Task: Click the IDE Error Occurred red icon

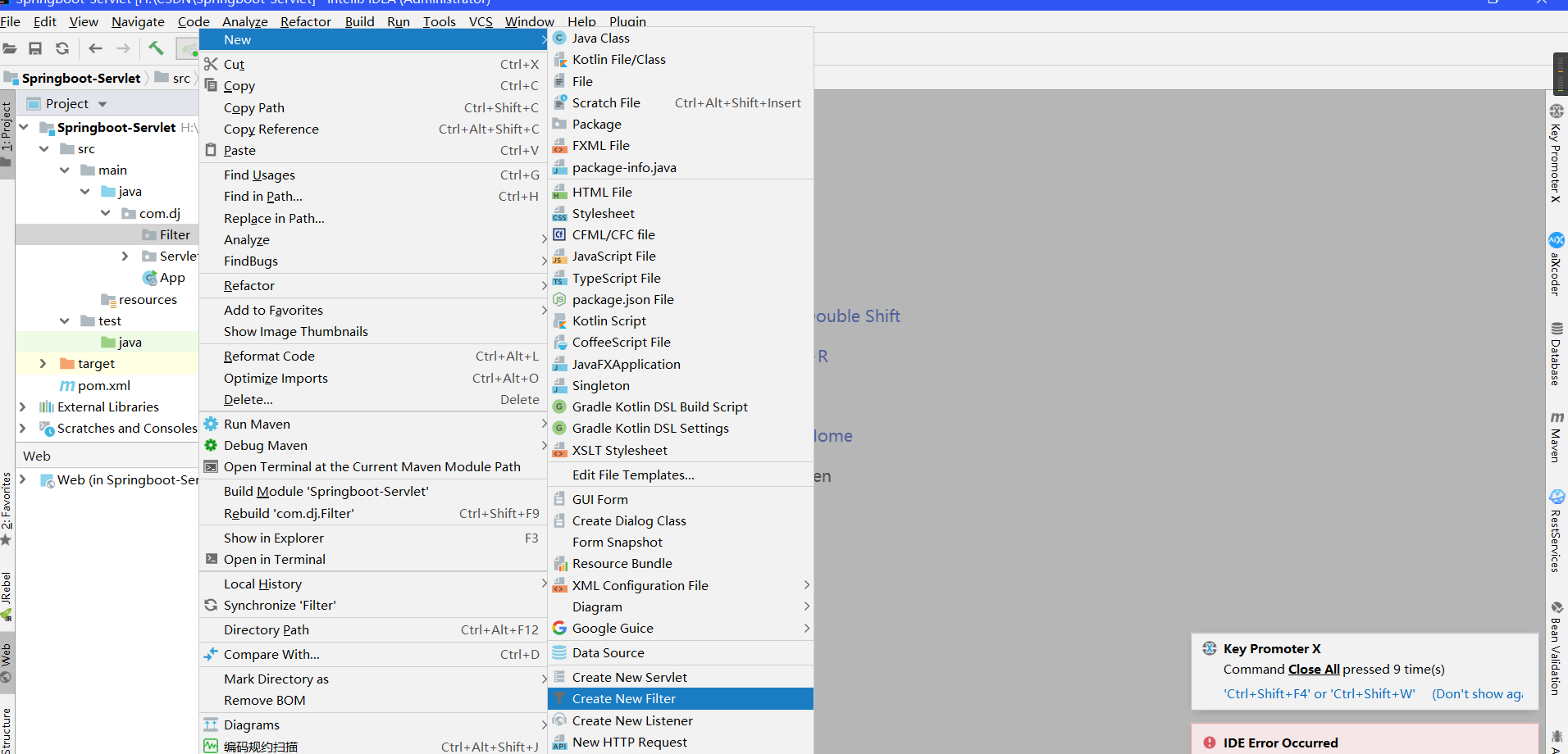Action: click(x=1209, y=743)
